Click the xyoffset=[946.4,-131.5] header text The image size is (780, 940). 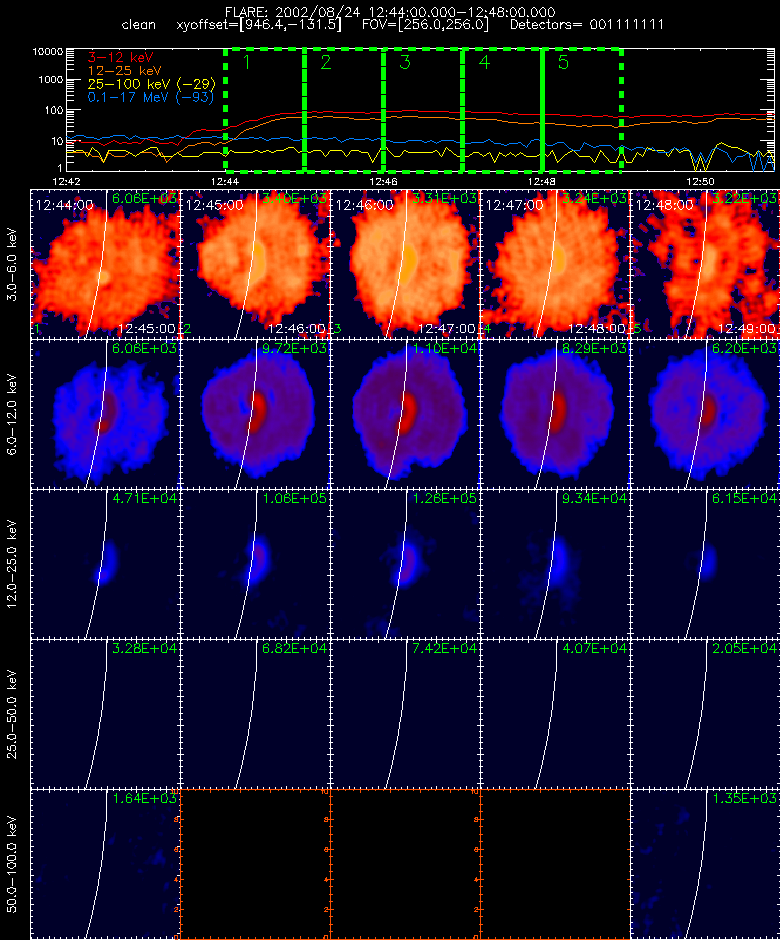pos(259,25)
